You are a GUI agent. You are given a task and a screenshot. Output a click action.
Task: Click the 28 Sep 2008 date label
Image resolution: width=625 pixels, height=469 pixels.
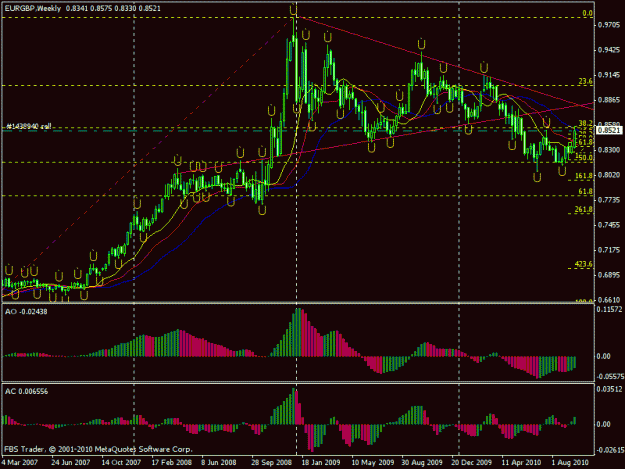click(271, 463)
